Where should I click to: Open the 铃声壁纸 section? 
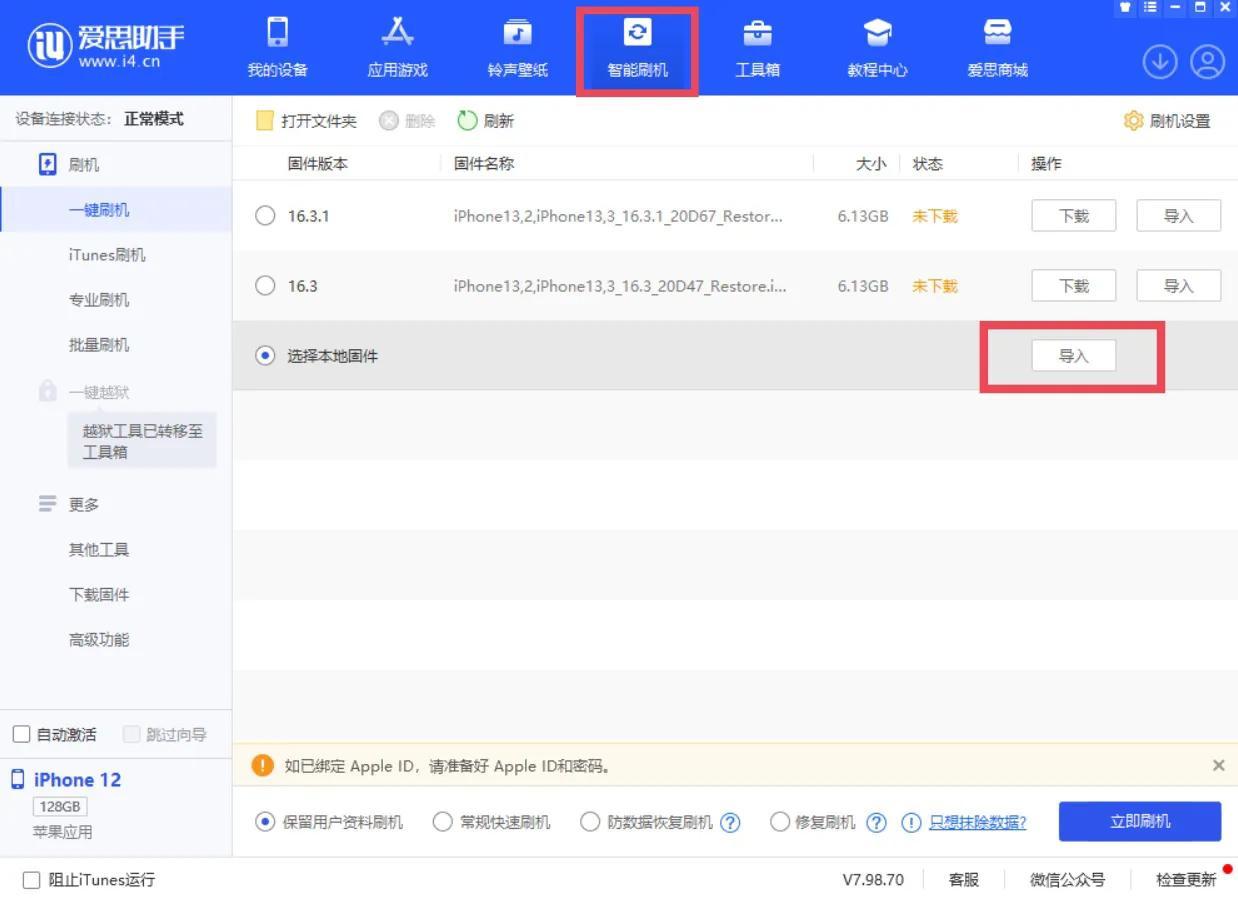pyautogui.click(x=517, y=45)
